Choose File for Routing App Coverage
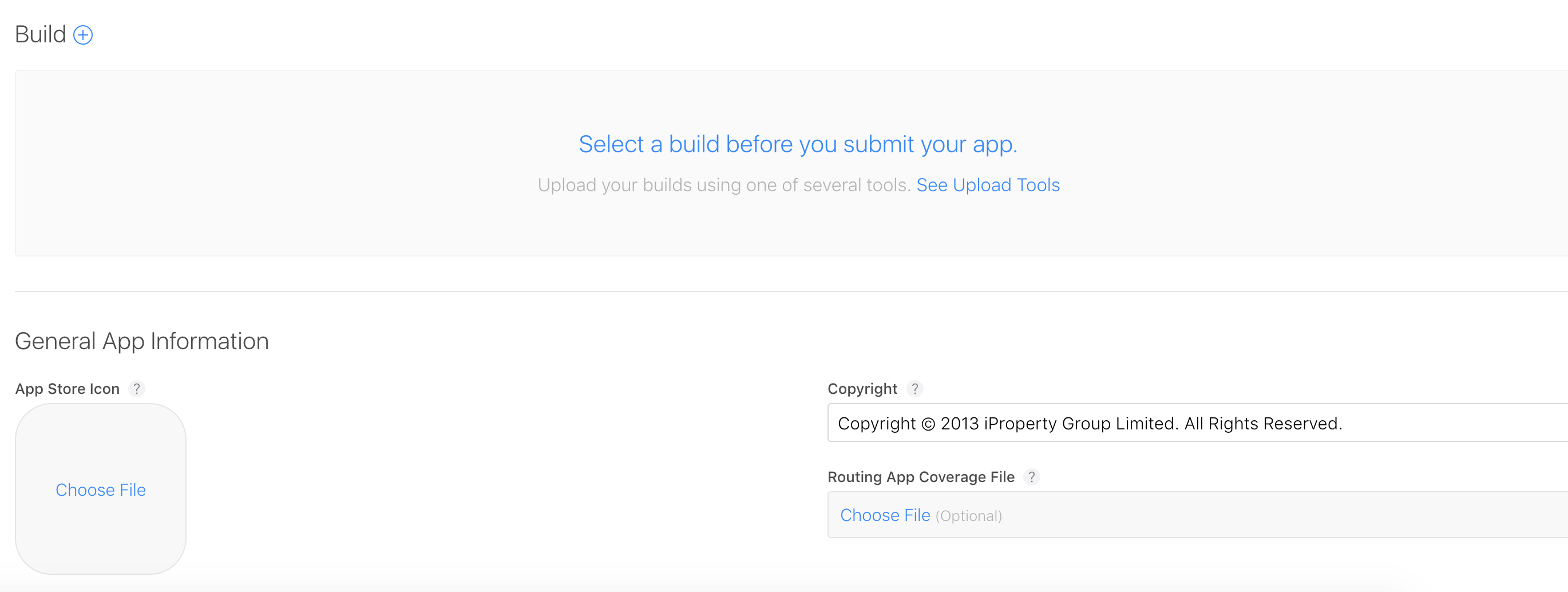The image size is (1568, 592). point(885,515)
